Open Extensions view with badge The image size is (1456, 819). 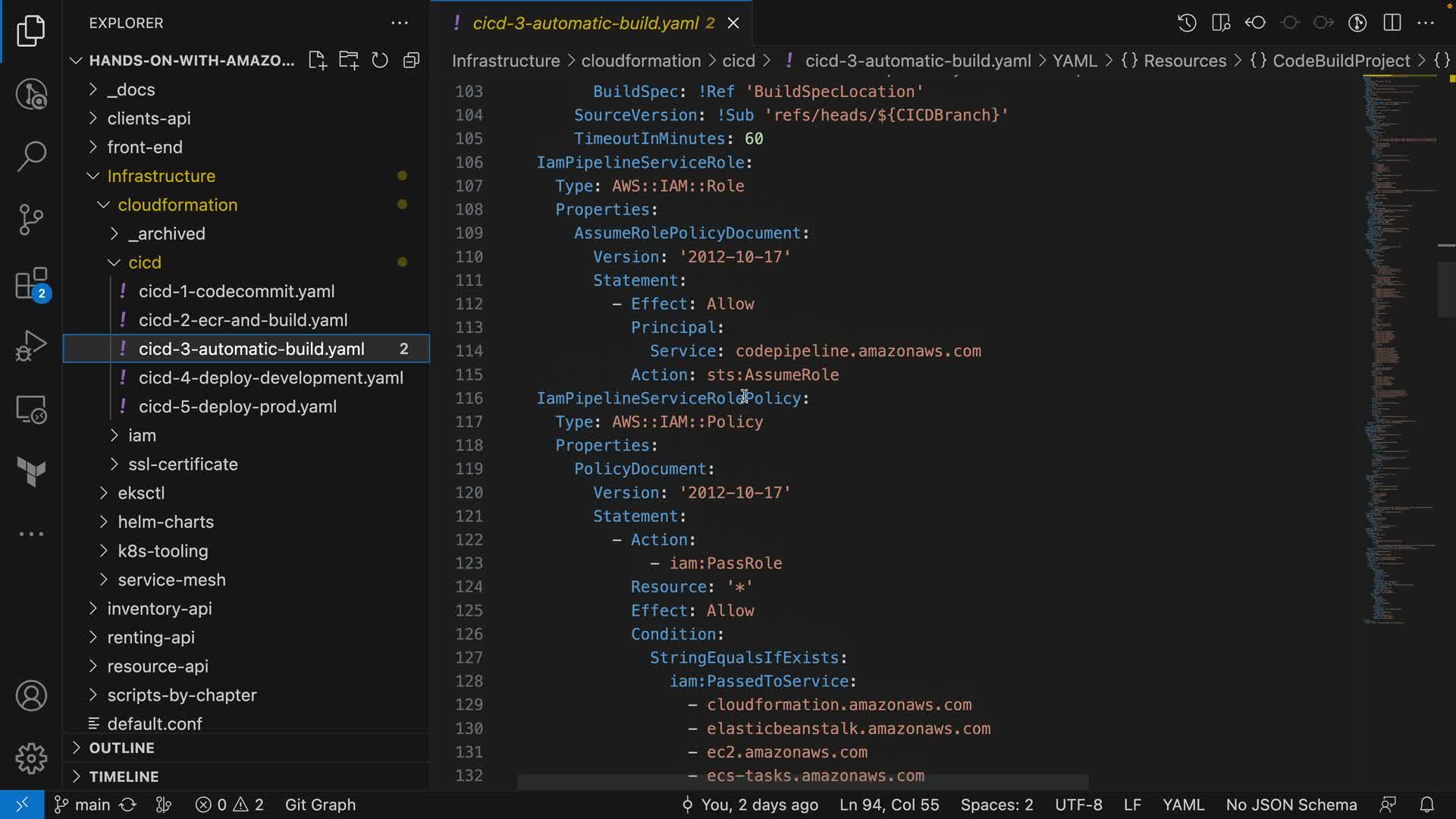click(31, 285)
